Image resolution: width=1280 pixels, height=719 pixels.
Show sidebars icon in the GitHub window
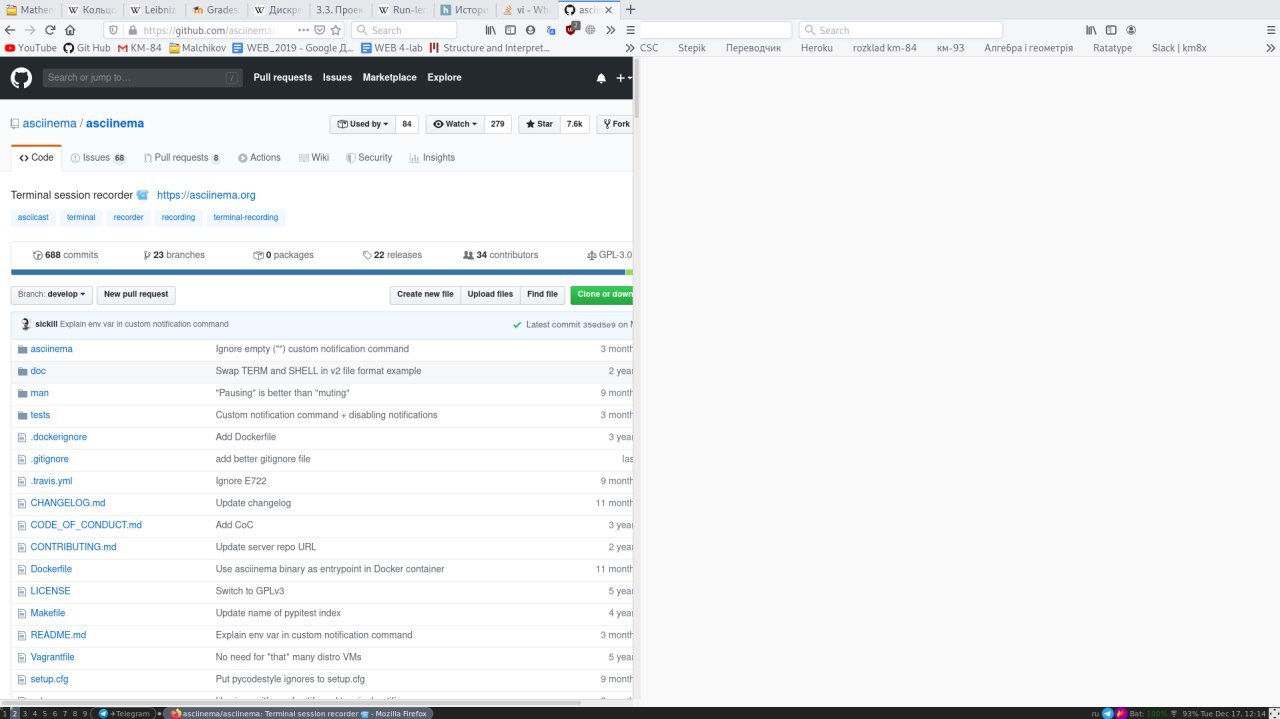coord(511,30)
